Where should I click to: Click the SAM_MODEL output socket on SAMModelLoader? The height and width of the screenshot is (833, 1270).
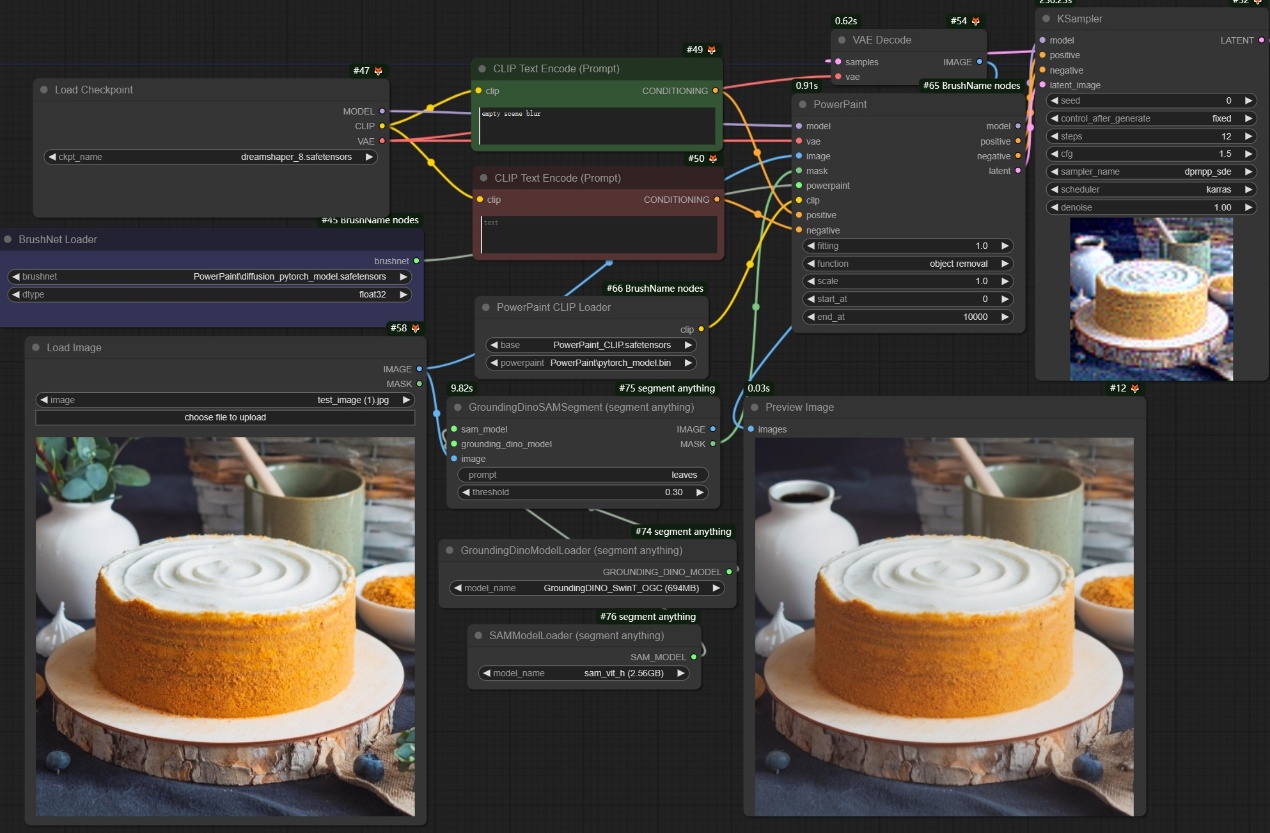694,657
